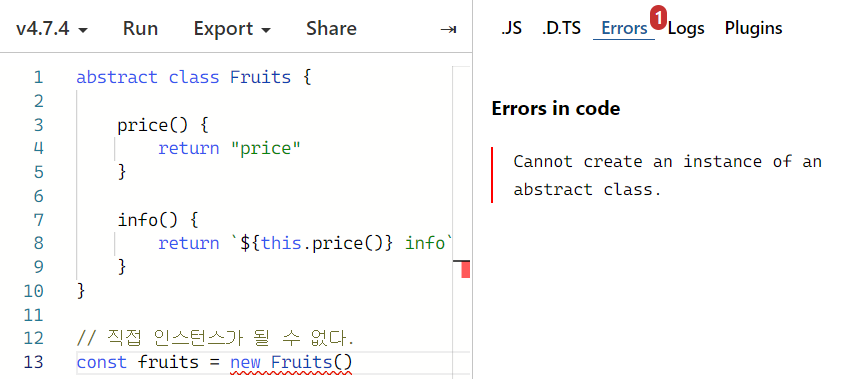Image resolution: width=852 pixels, height=379 pixels.
Task: Click the underlined 'new Fruits()' expression
Action: tap(291, 362)
